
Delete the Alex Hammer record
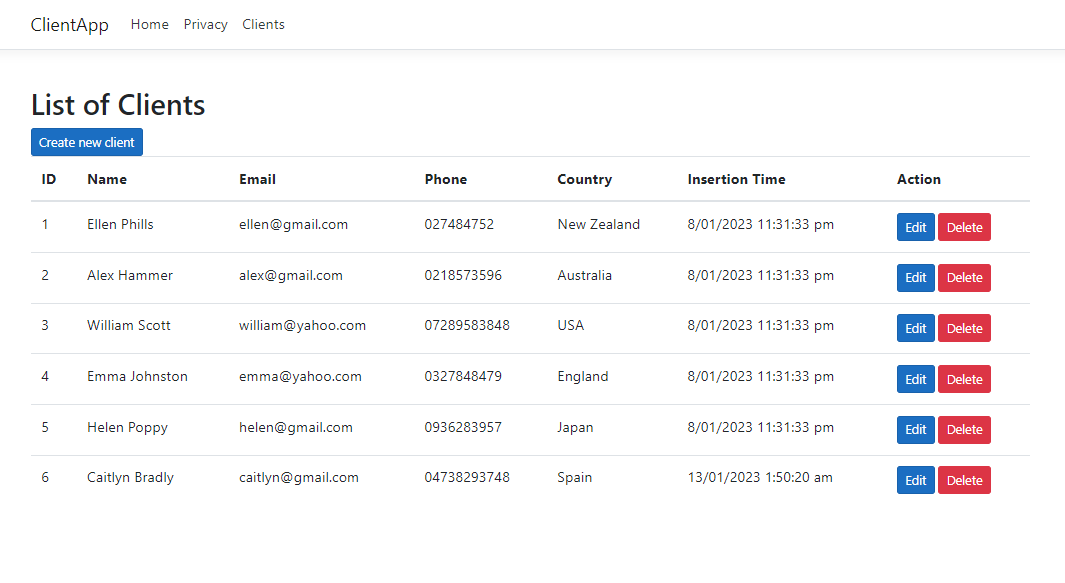[964, 278]
